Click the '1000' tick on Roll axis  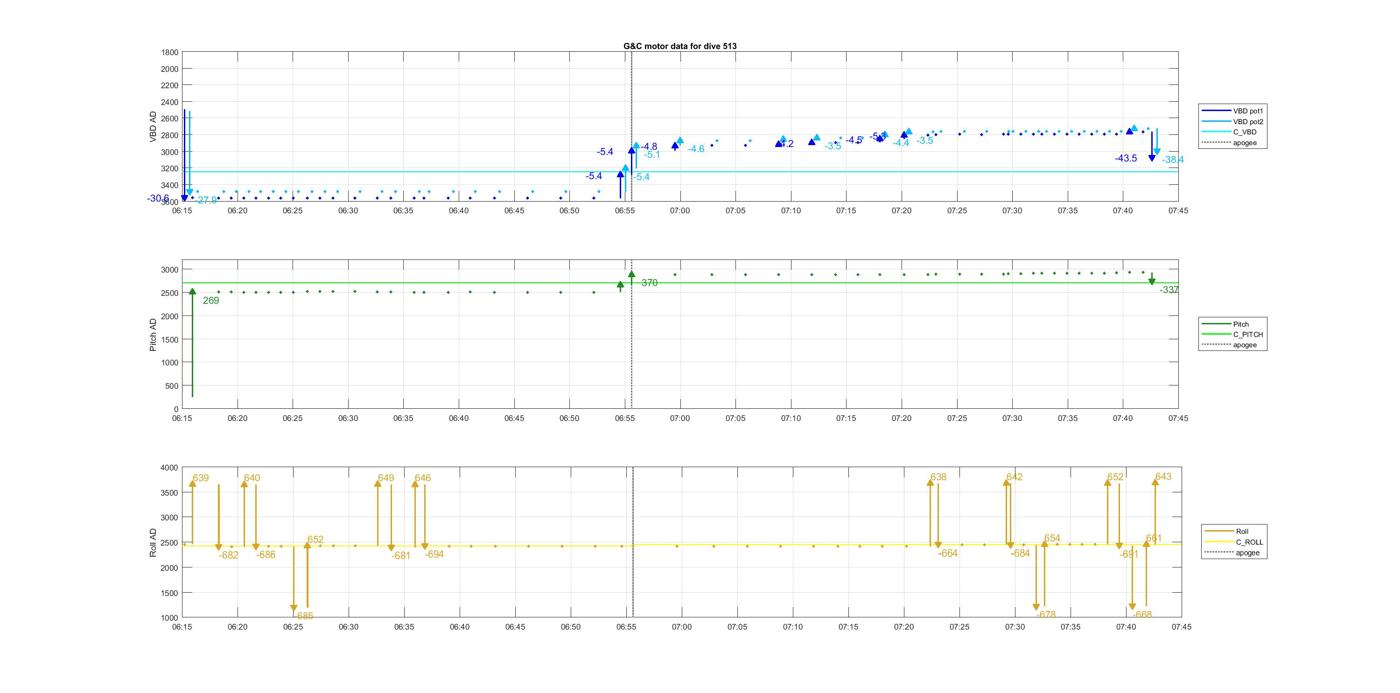pos(170,618)
